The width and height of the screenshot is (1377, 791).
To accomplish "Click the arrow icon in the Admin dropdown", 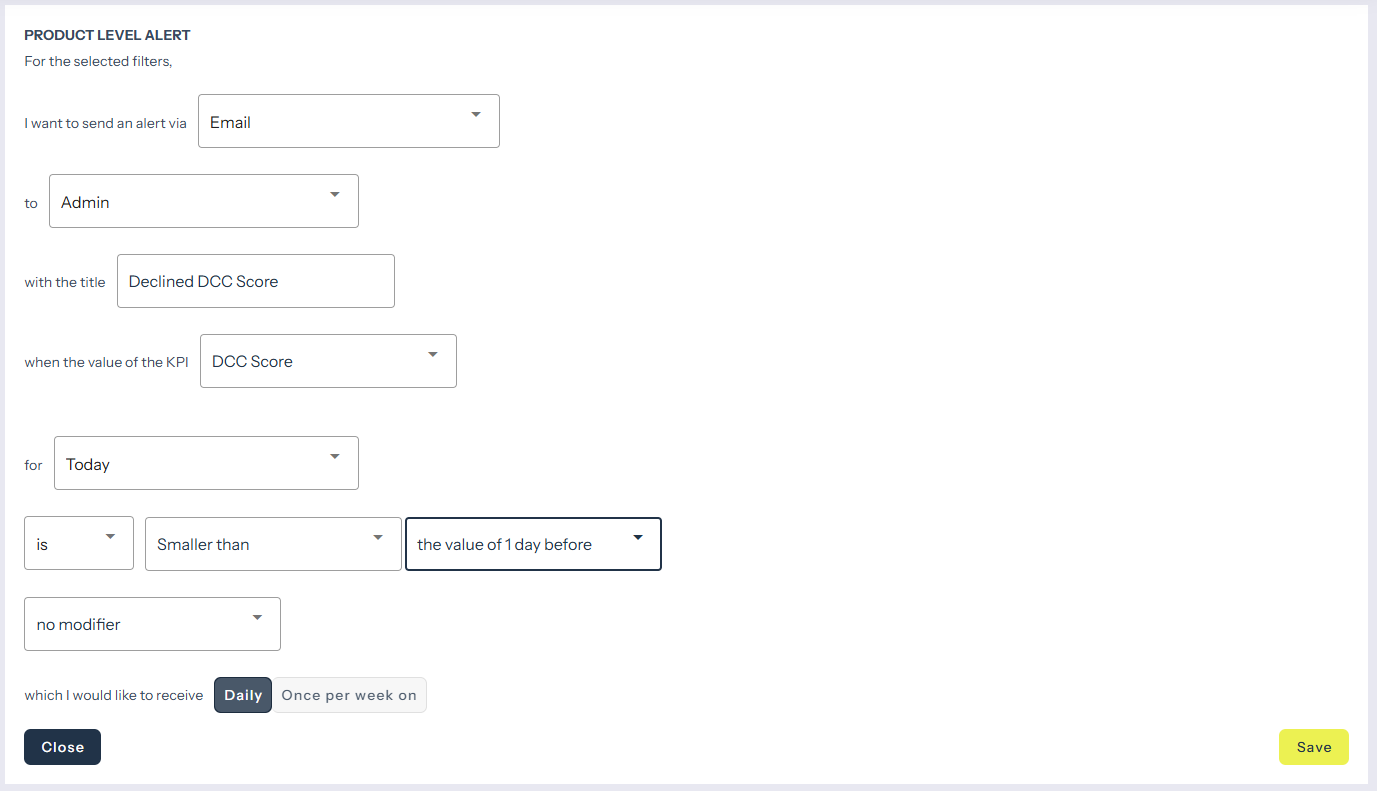I will click(335, 194).
